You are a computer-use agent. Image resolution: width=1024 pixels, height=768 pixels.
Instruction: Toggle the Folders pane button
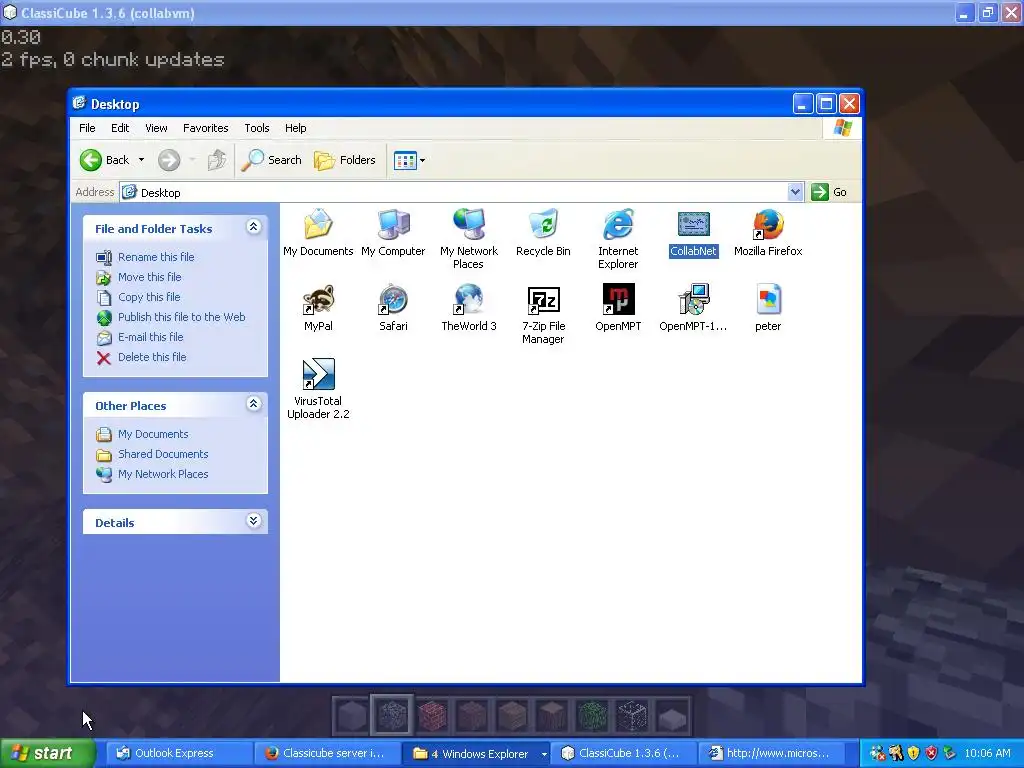(345, 160)
